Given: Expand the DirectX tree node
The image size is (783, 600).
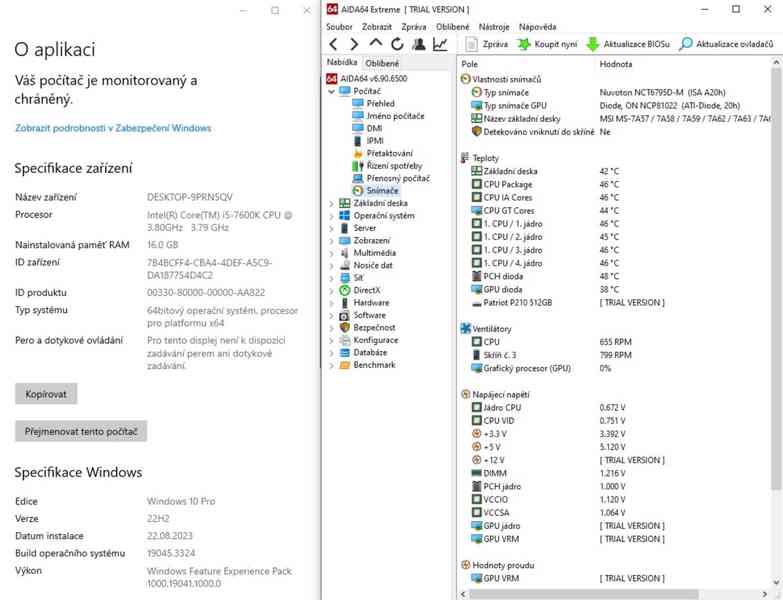Looking at the screenshot, I should coord(332,291).
